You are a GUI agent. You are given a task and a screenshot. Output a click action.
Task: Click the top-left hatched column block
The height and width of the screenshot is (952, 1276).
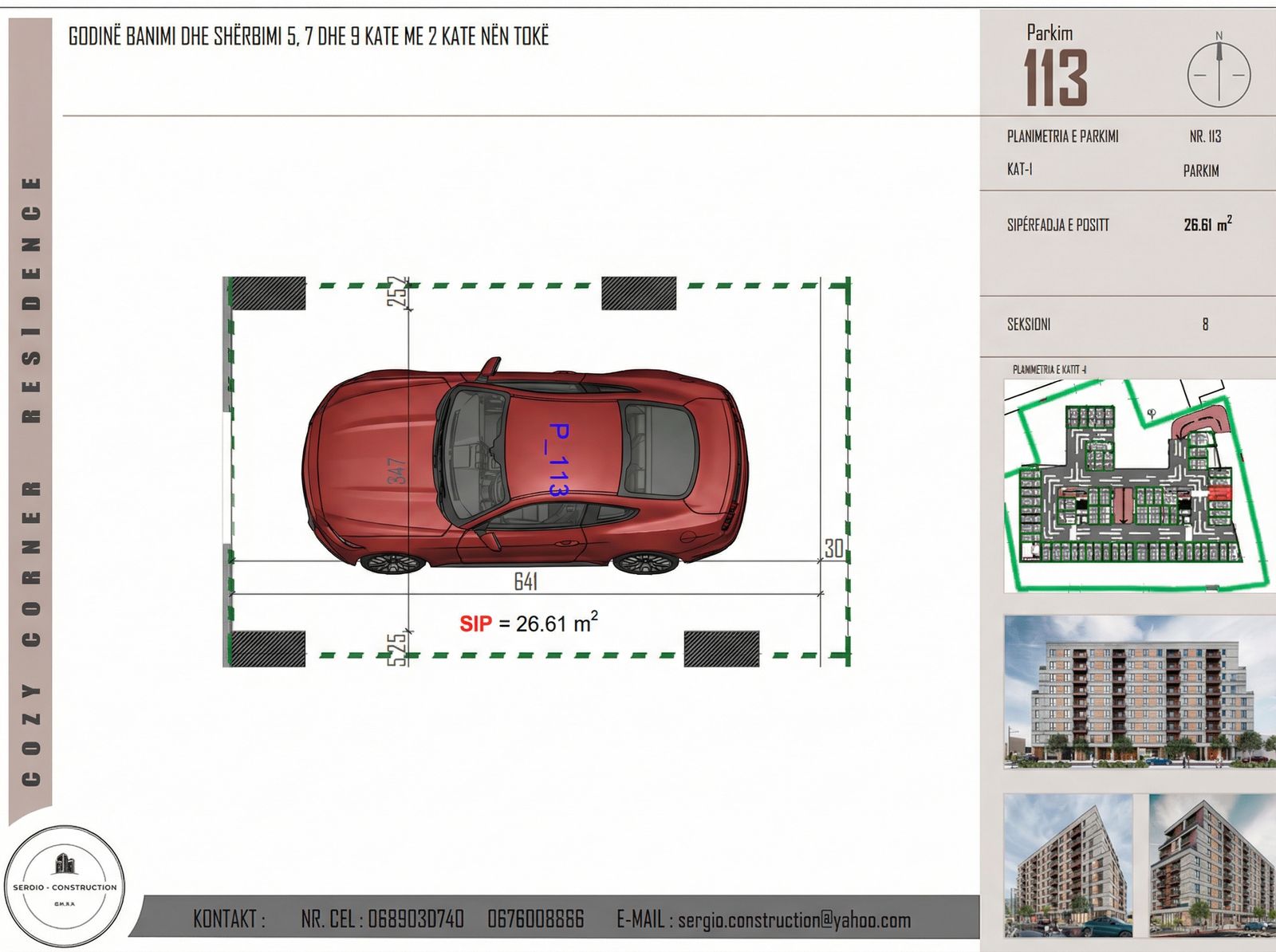[x=267, y=293]
